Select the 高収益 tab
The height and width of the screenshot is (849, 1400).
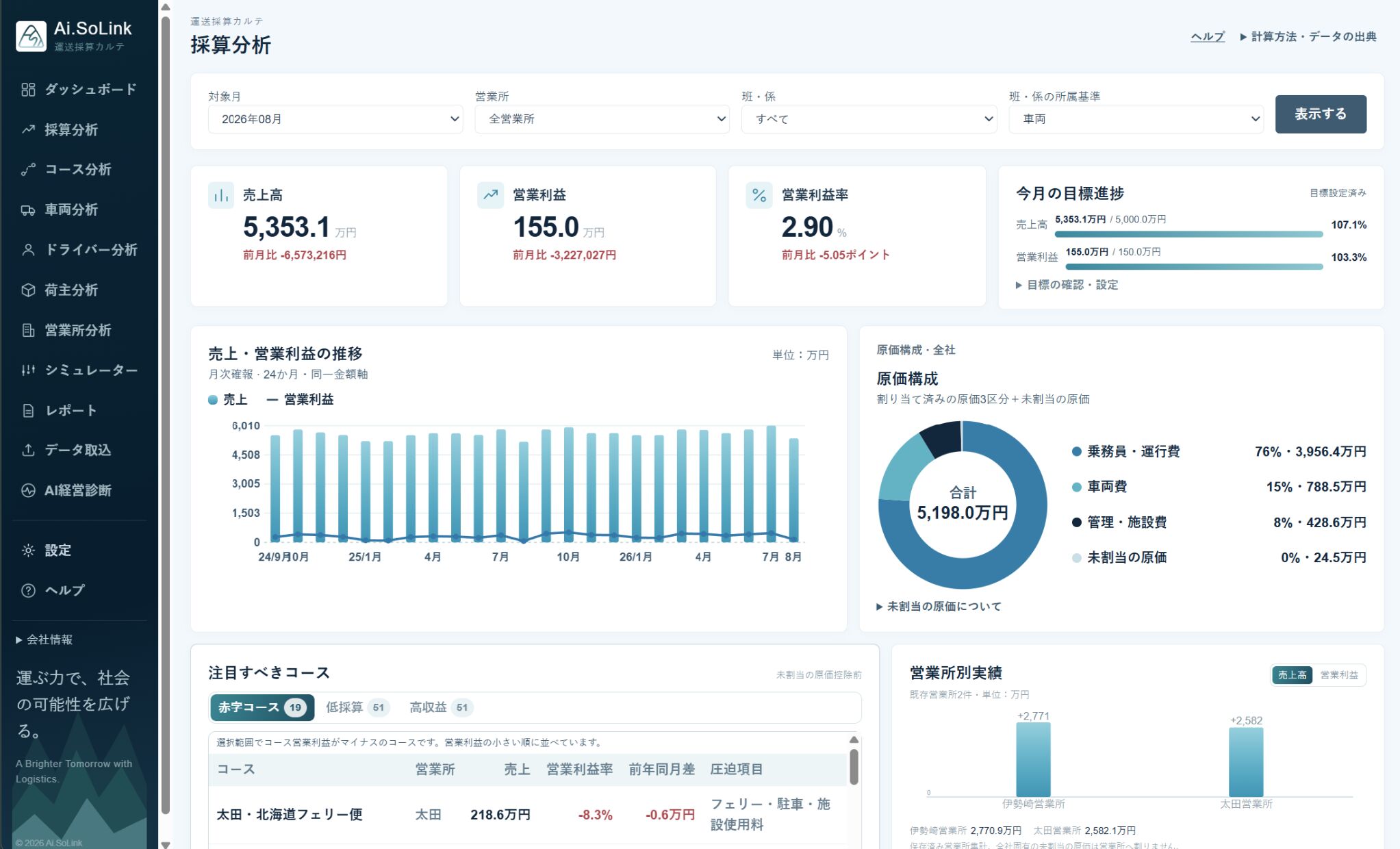point(441,708)
